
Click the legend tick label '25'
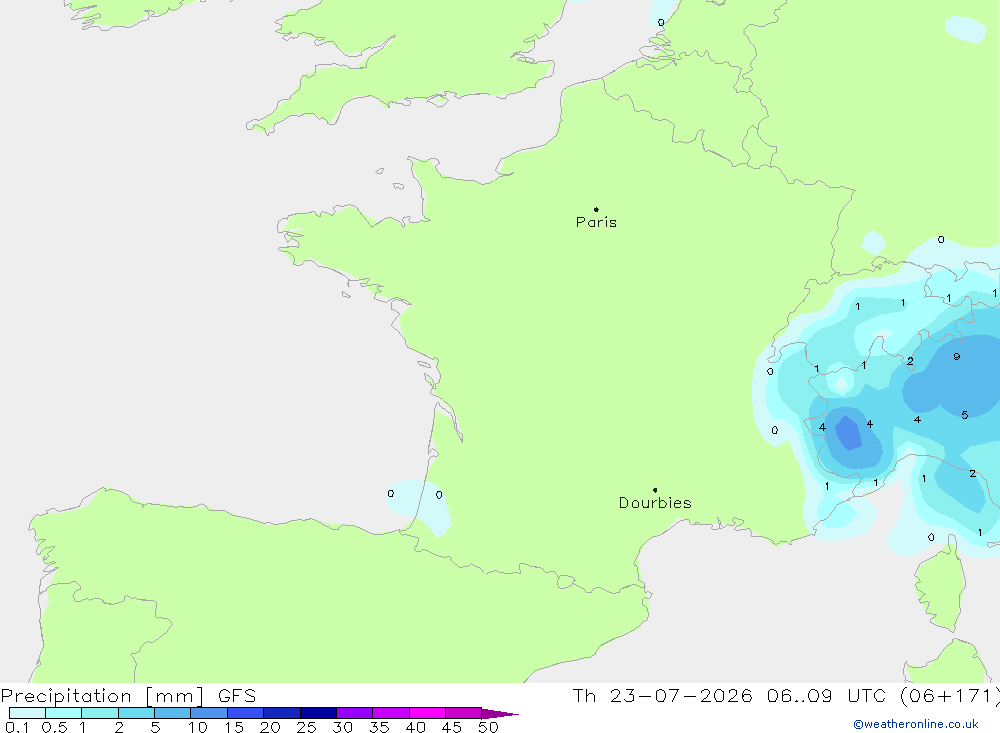306,727
